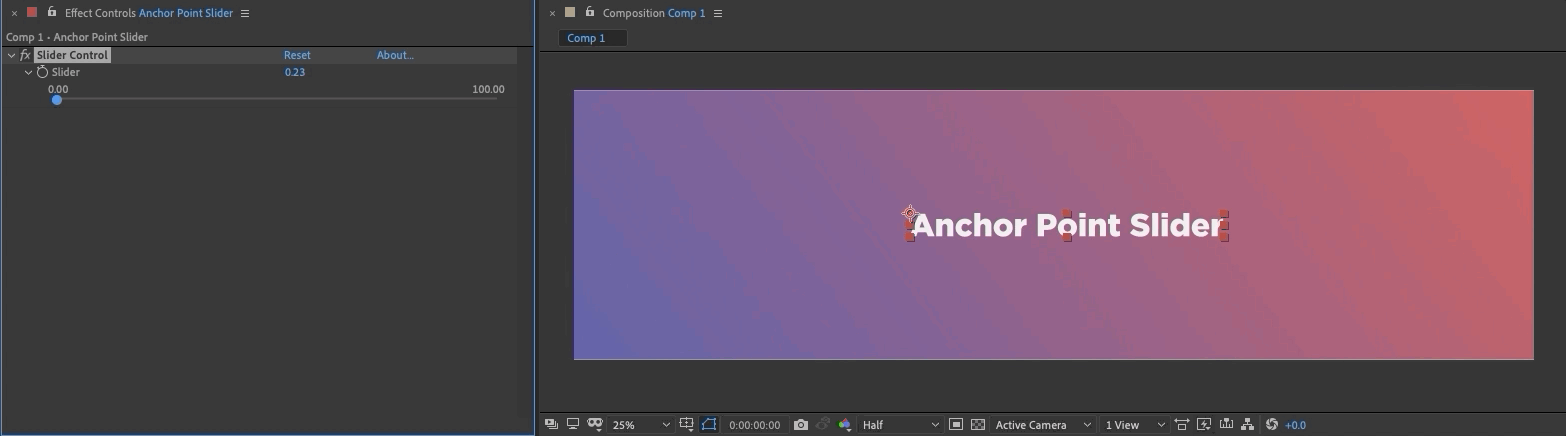This screenshot has height=436, width=1566.
Task: Click the Anchor Point Slider text layer
Action: (1067, 225)
